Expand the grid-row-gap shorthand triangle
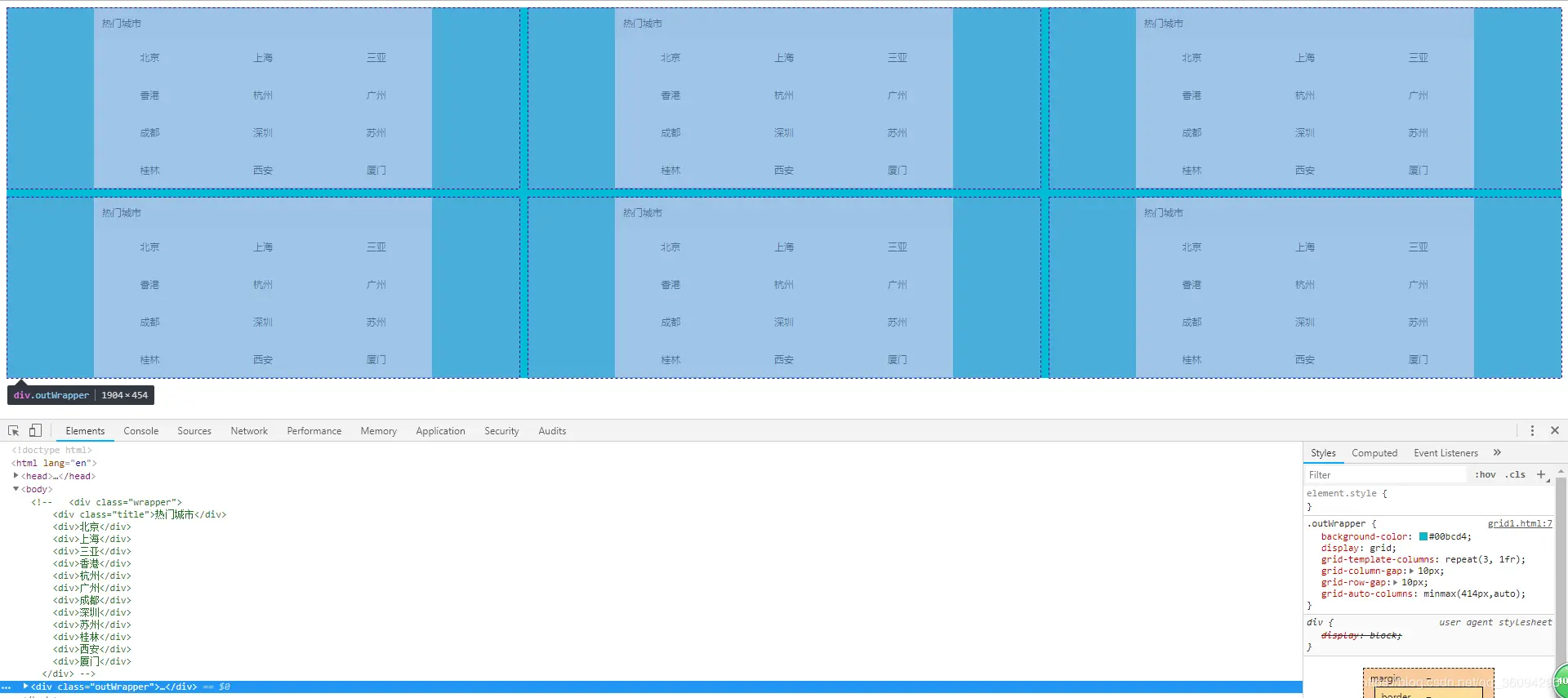 coord(1395,582)
